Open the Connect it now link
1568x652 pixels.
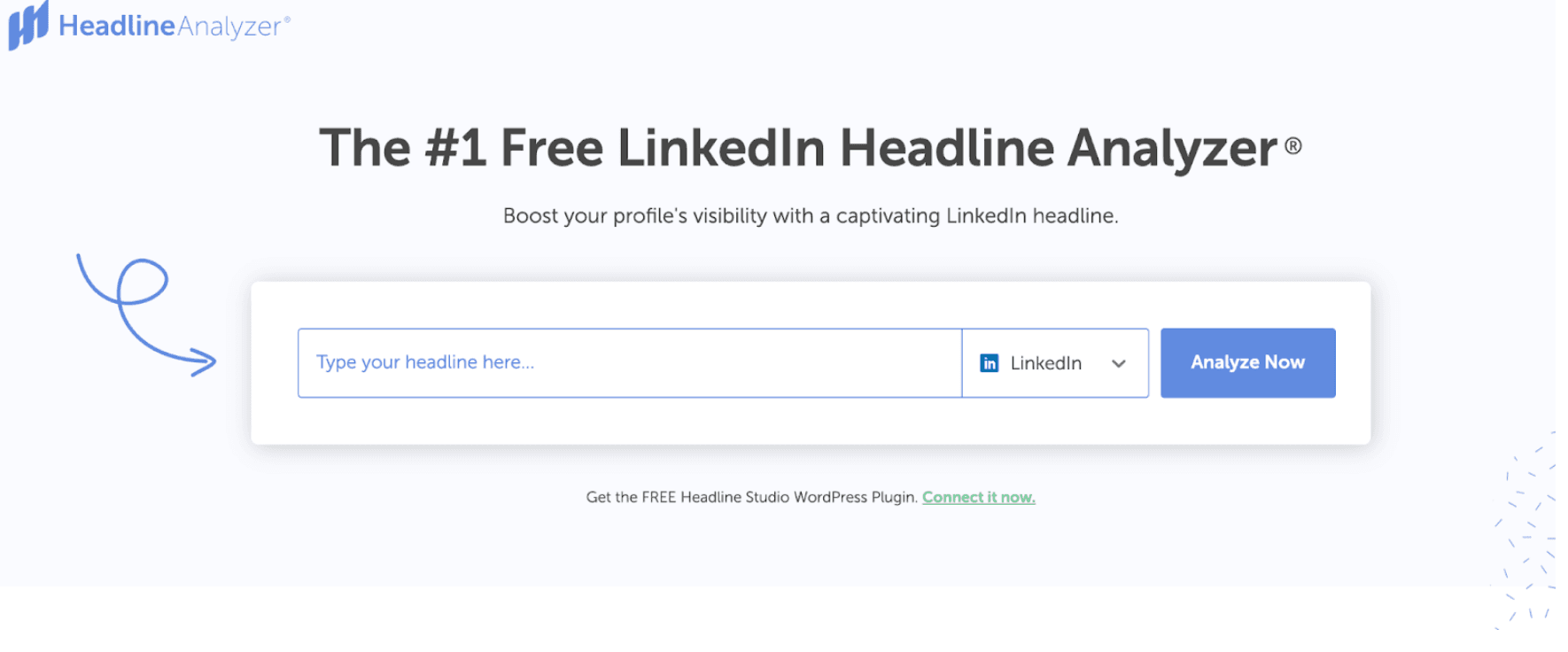[x=978, y=497]
